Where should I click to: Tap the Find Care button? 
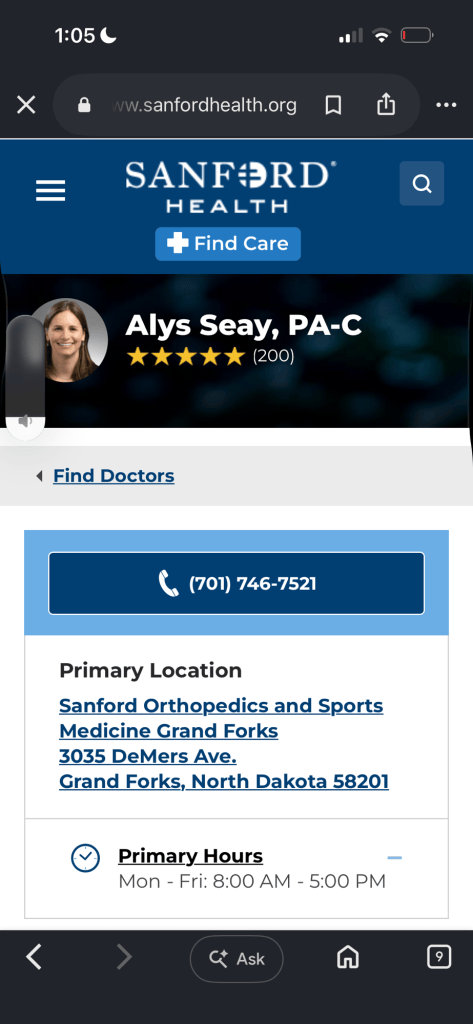click(228, 244)
